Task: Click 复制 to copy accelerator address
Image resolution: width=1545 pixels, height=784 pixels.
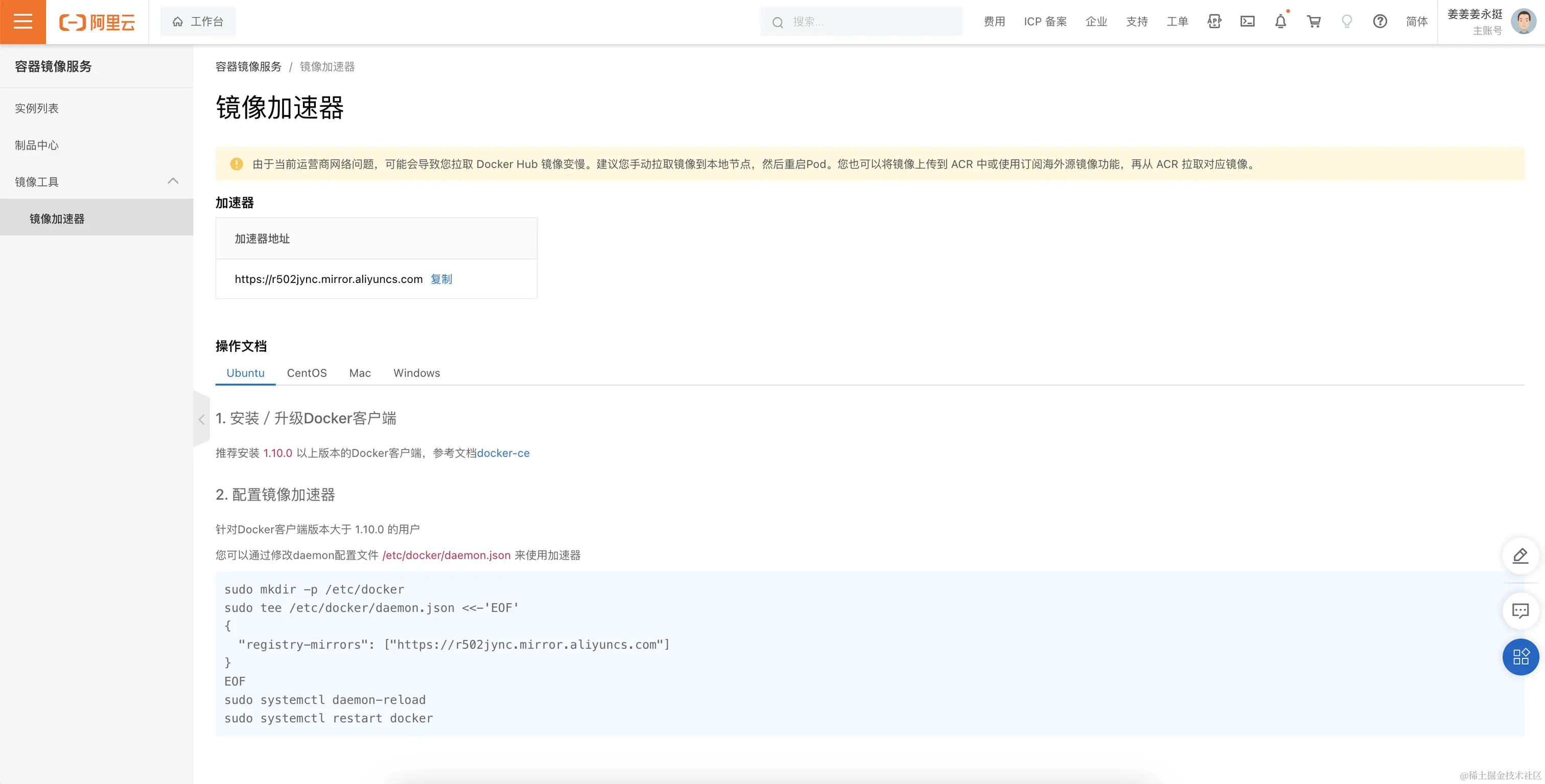Action: pyautogui.click(x=441, y=279)
